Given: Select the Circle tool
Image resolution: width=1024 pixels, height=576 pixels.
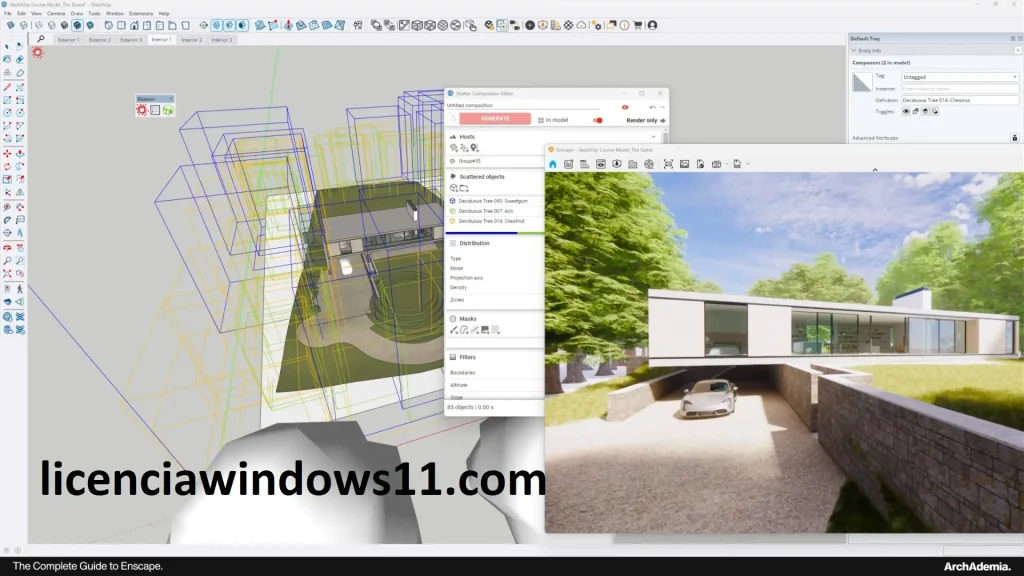Looking at the screenshot, I should click(7, 113).
